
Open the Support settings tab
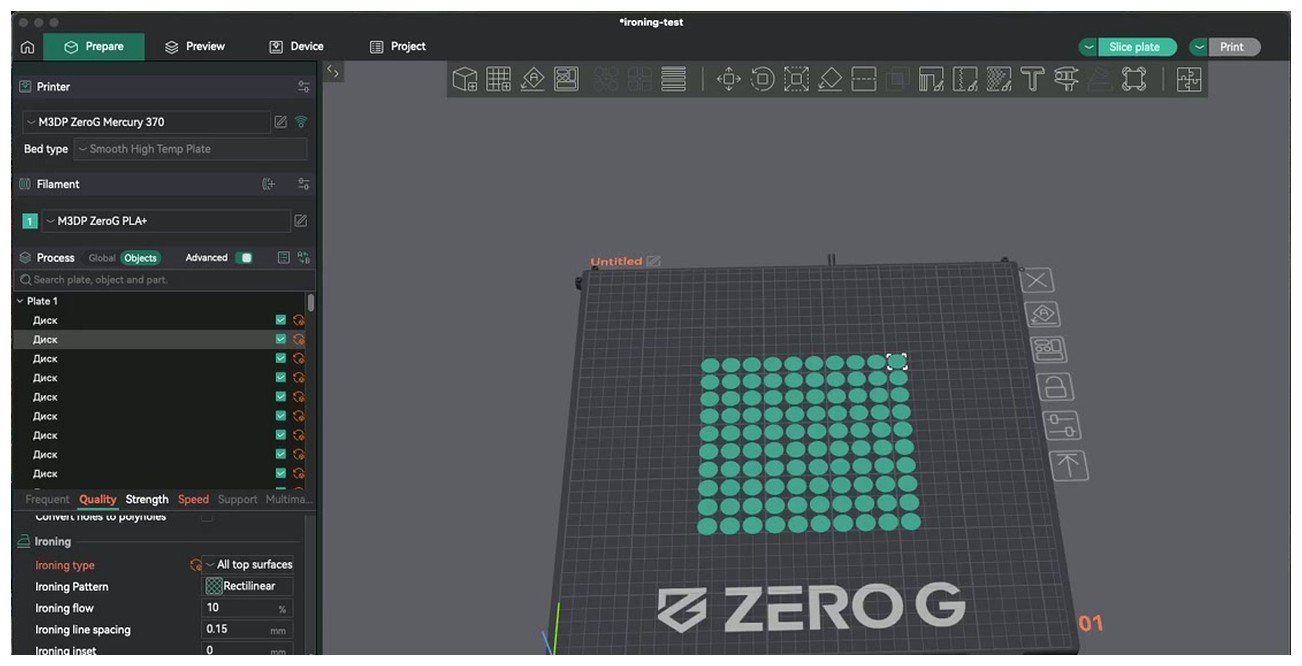point(237,499)
